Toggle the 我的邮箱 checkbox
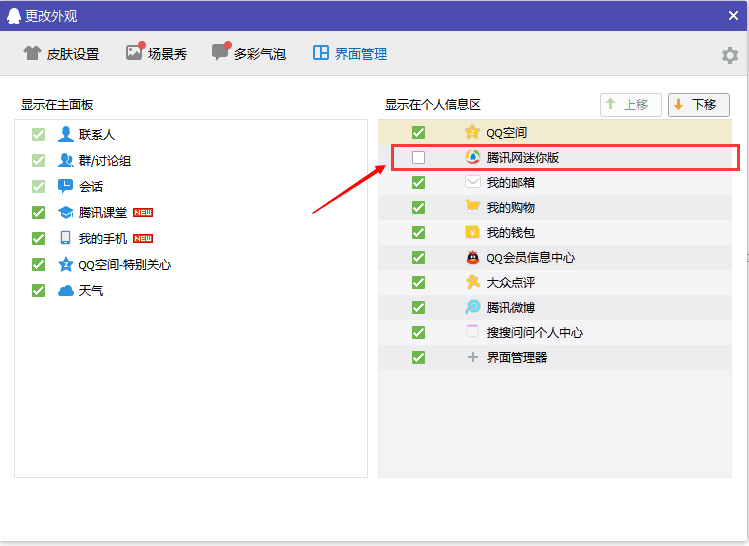Screen dimensions: 749x546 click(418, 182)
